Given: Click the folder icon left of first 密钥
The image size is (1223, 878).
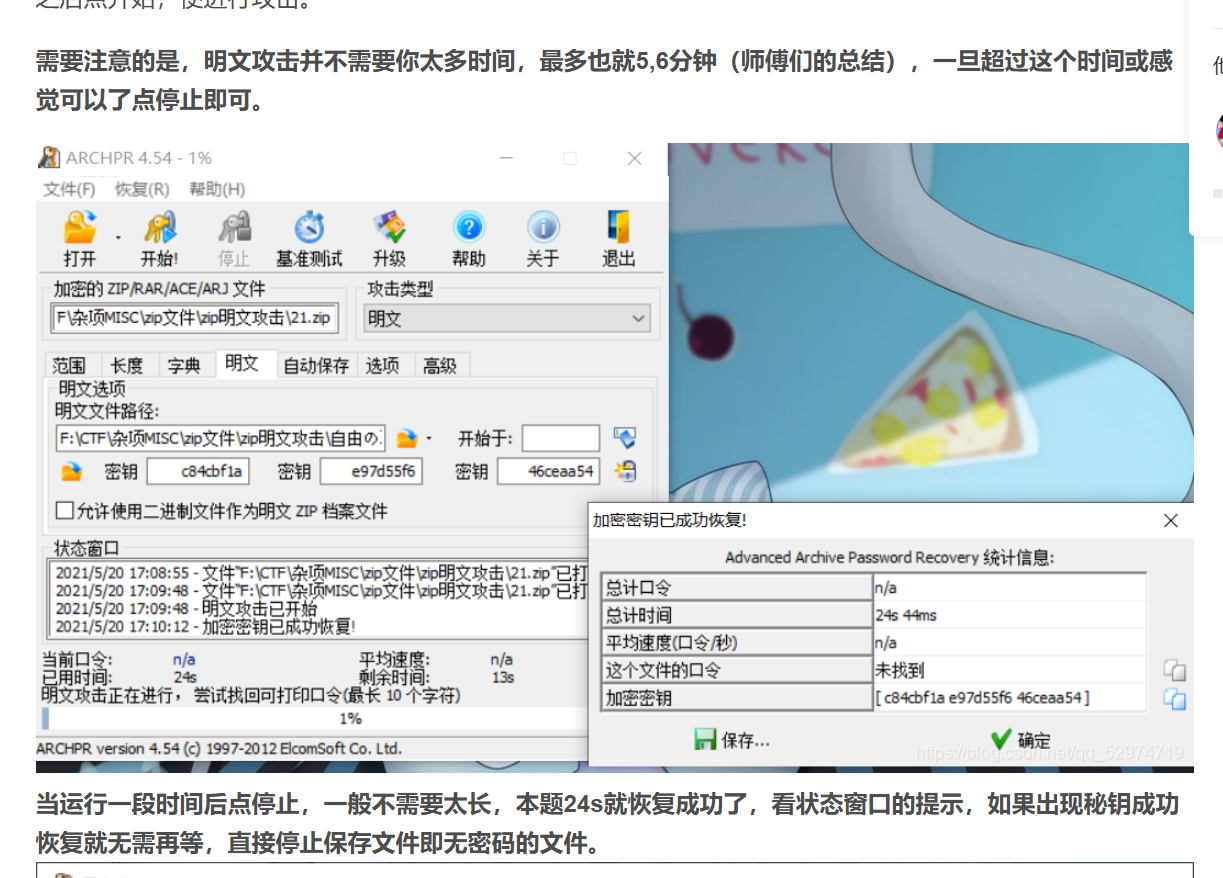Looking at the screenshot, I should coord(71,471).
